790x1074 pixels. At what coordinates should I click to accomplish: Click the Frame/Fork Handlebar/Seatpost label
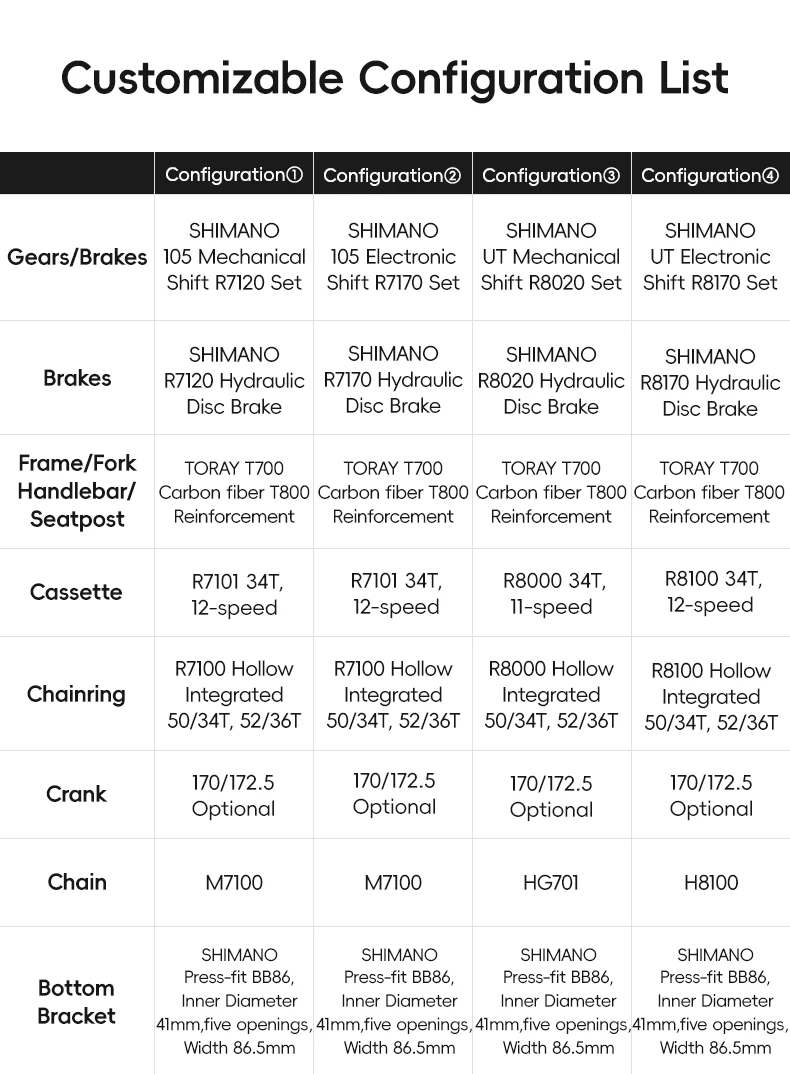tap(77, 491)
